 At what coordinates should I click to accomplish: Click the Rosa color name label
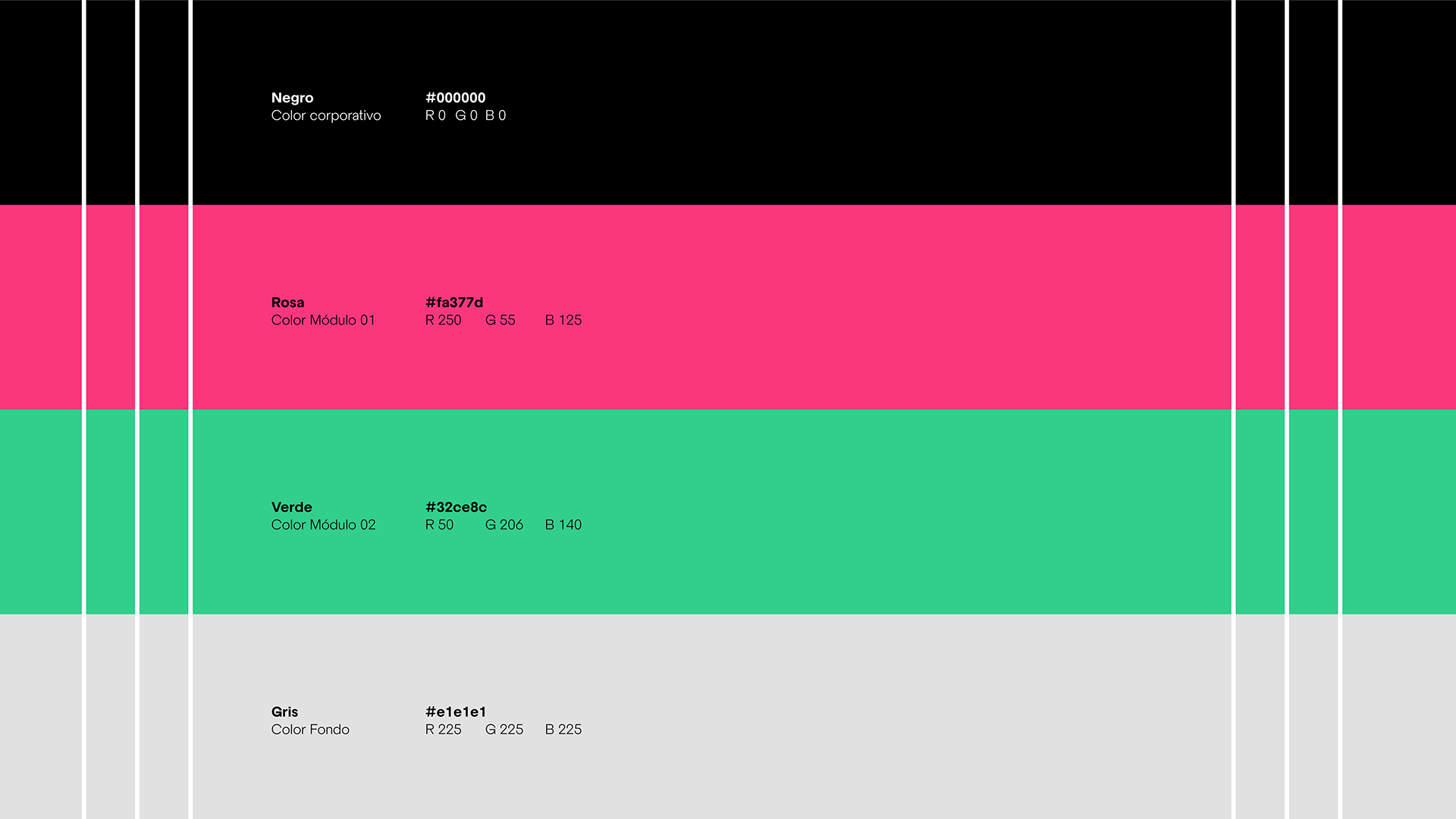(x=287, y=303)
